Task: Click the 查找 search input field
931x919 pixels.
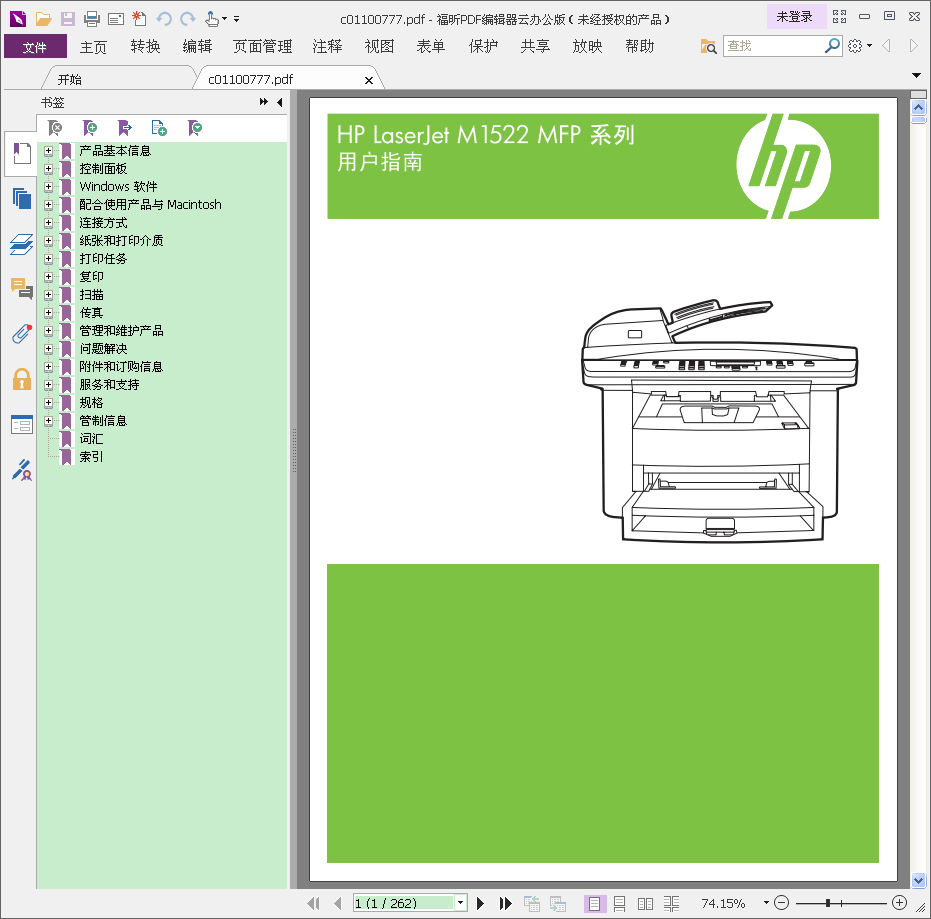Action: (x=774, y=46)
